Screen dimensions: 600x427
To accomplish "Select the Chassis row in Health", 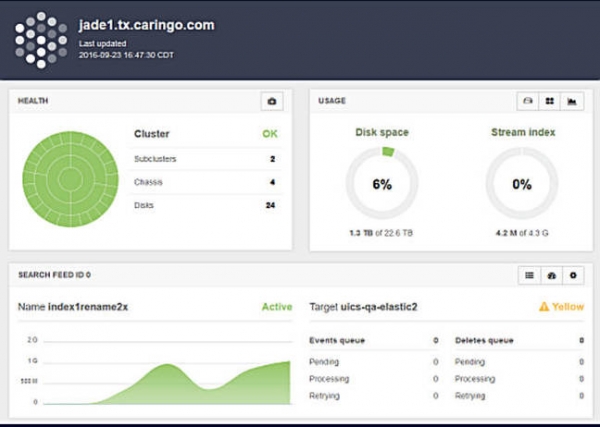I will click(x=205, y=182).
